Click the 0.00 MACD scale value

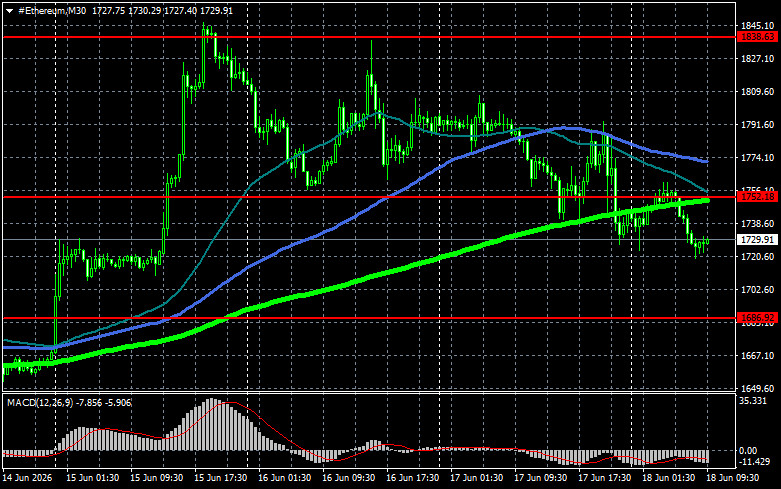coord(749,451)
